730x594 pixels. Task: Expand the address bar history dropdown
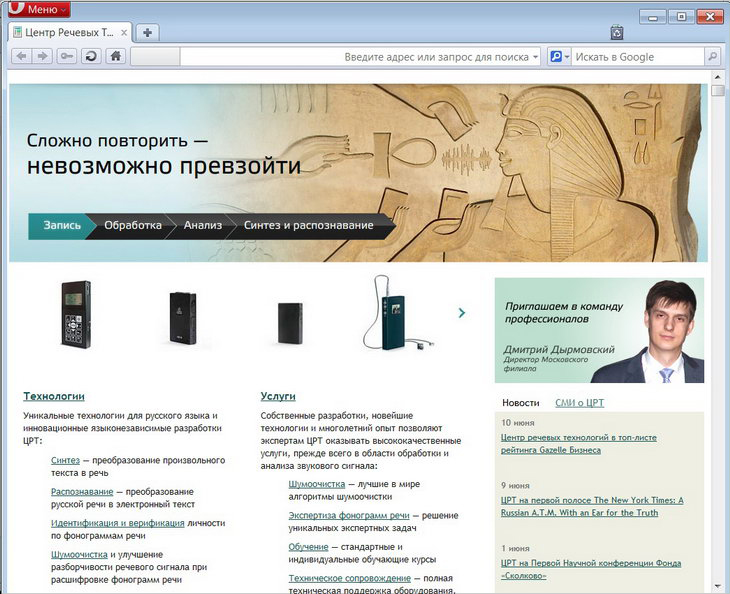[535, 57]
